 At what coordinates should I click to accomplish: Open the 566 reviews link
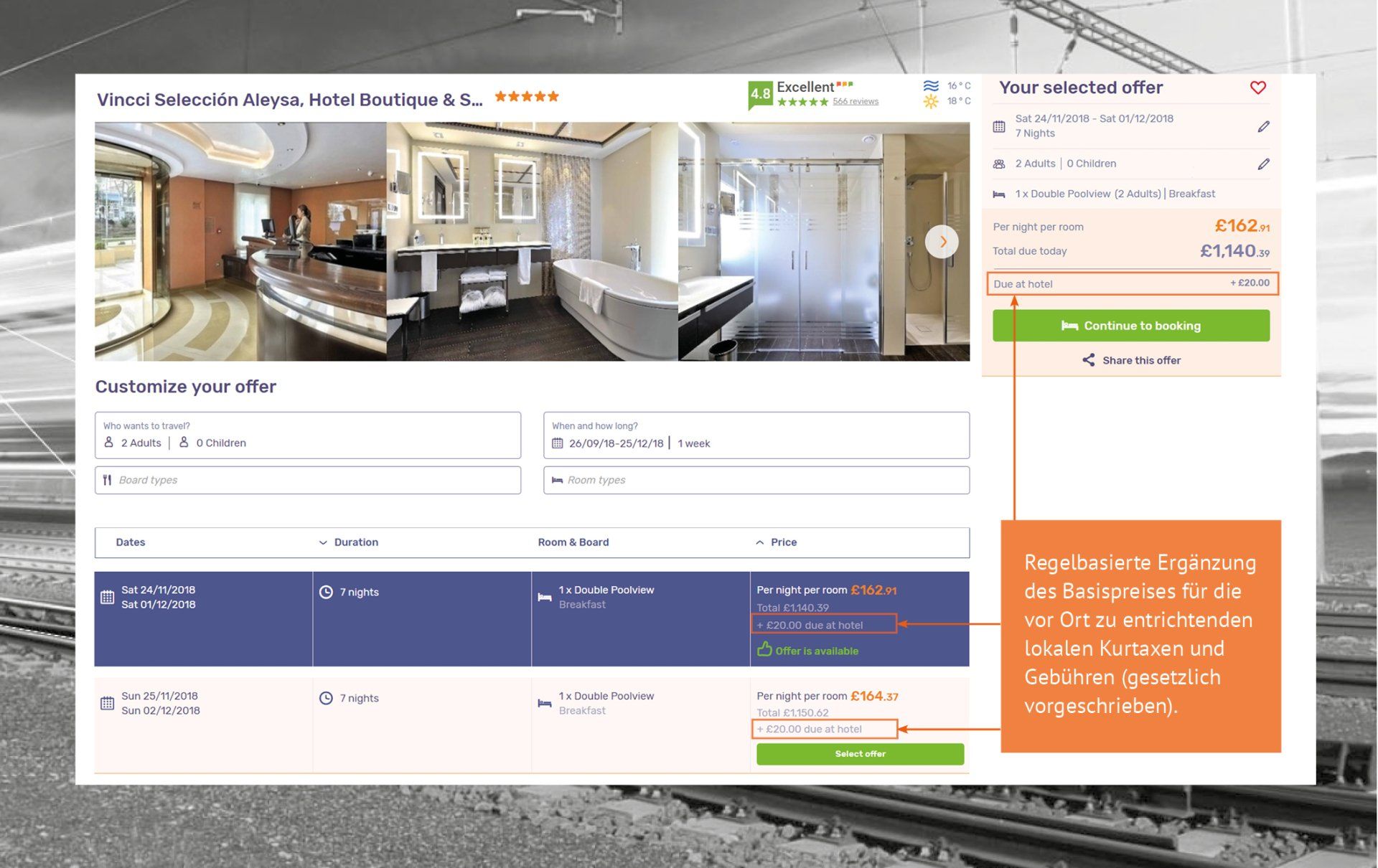pyautogui.click(x=856, y=102)
